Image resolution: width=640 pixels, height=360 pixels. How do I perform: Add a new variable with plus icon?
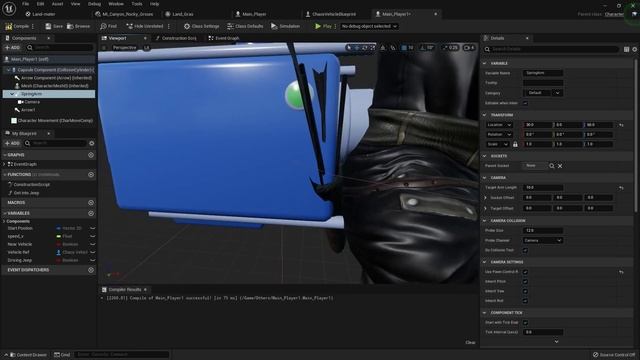91,213
